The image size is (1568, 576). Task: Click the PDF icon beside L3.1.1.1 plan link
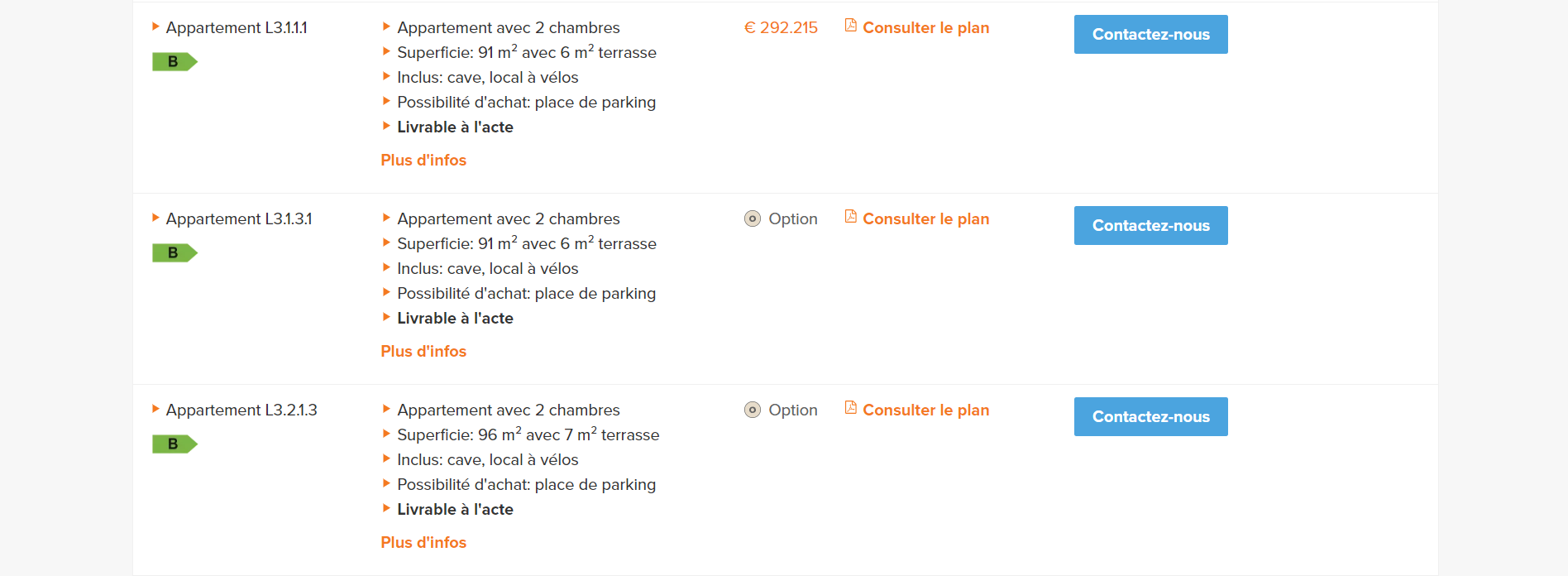[850, 26]
